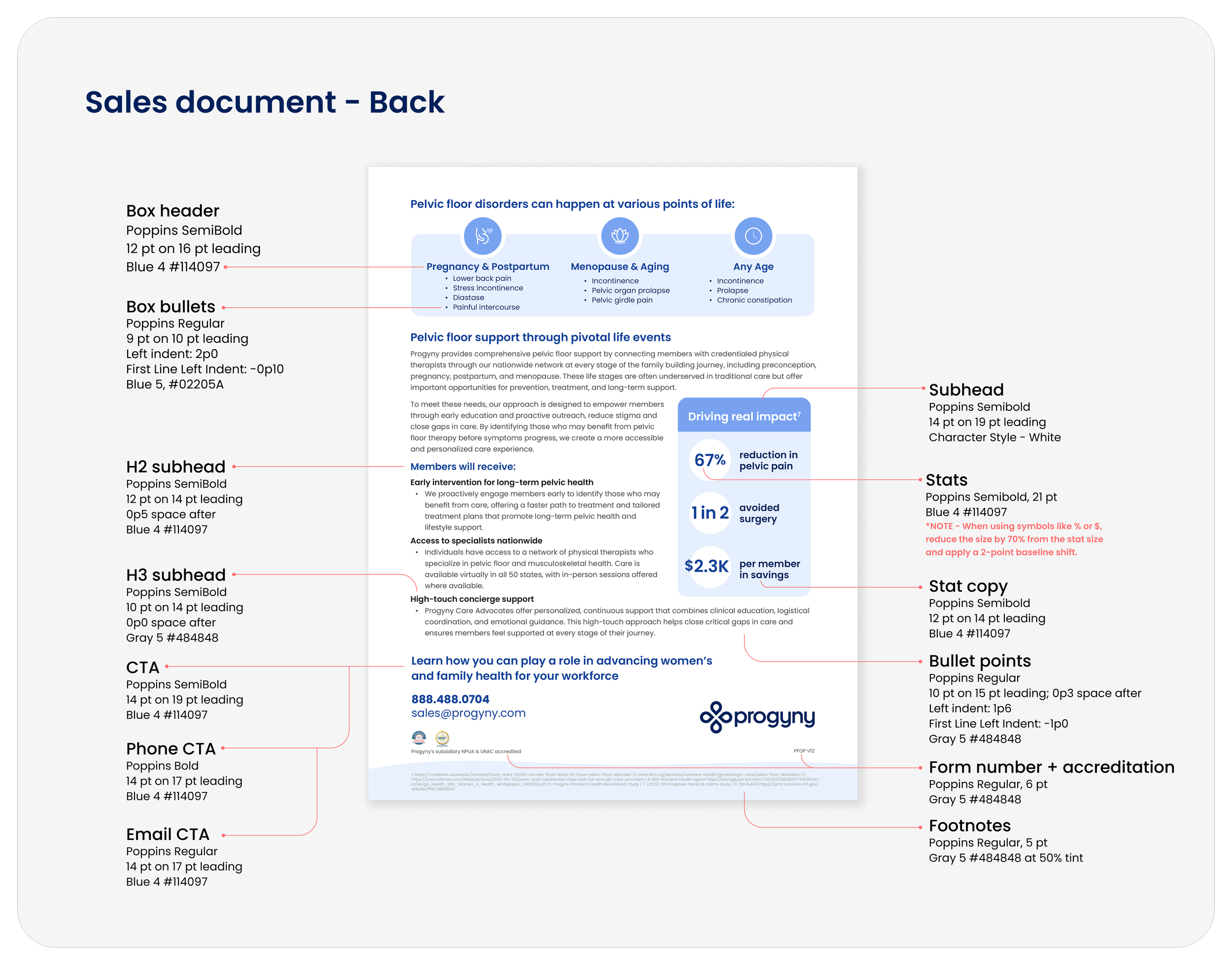
Task: Click the 'Stats' annotation label
Action: (x=946, y=480)
